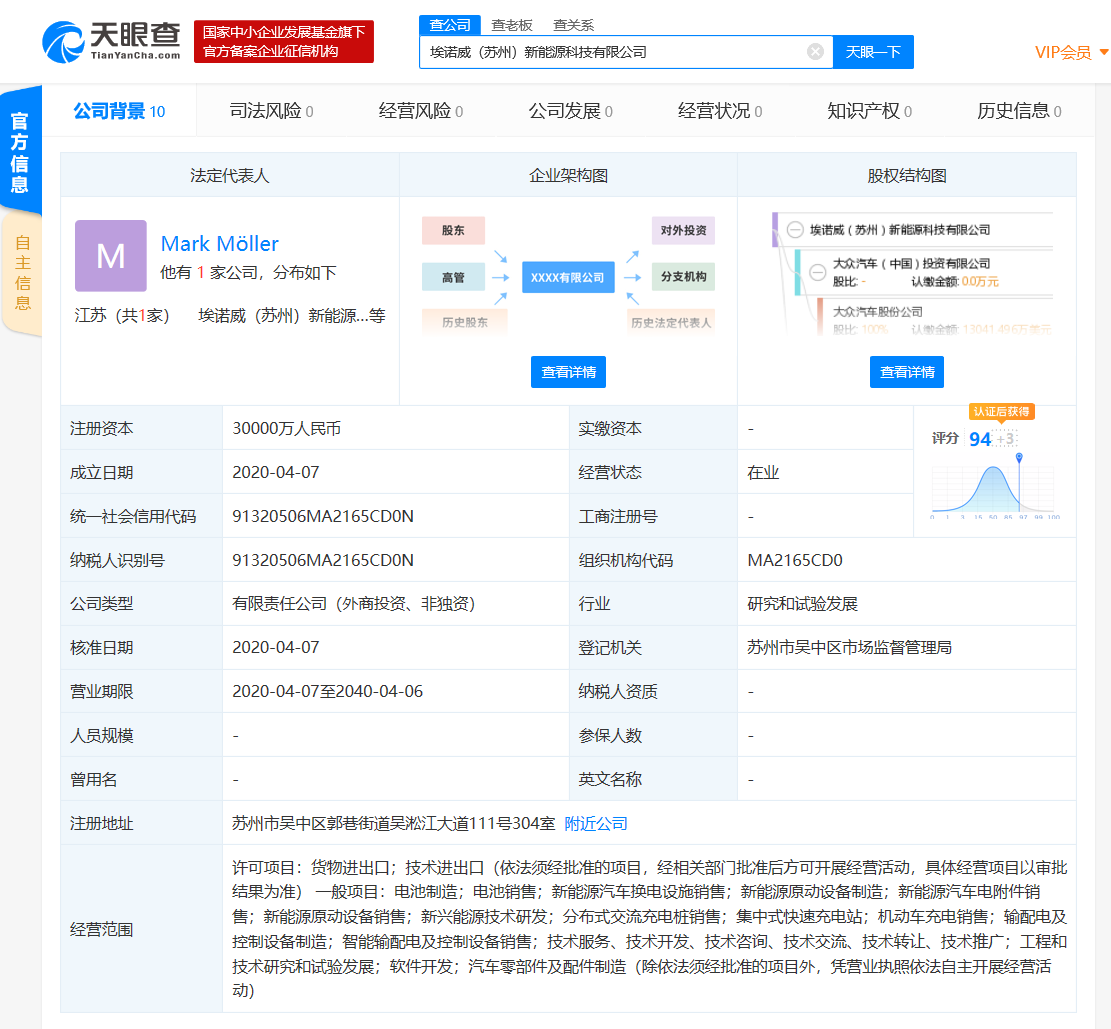Open the 知识产权 tab

(868, 111)
